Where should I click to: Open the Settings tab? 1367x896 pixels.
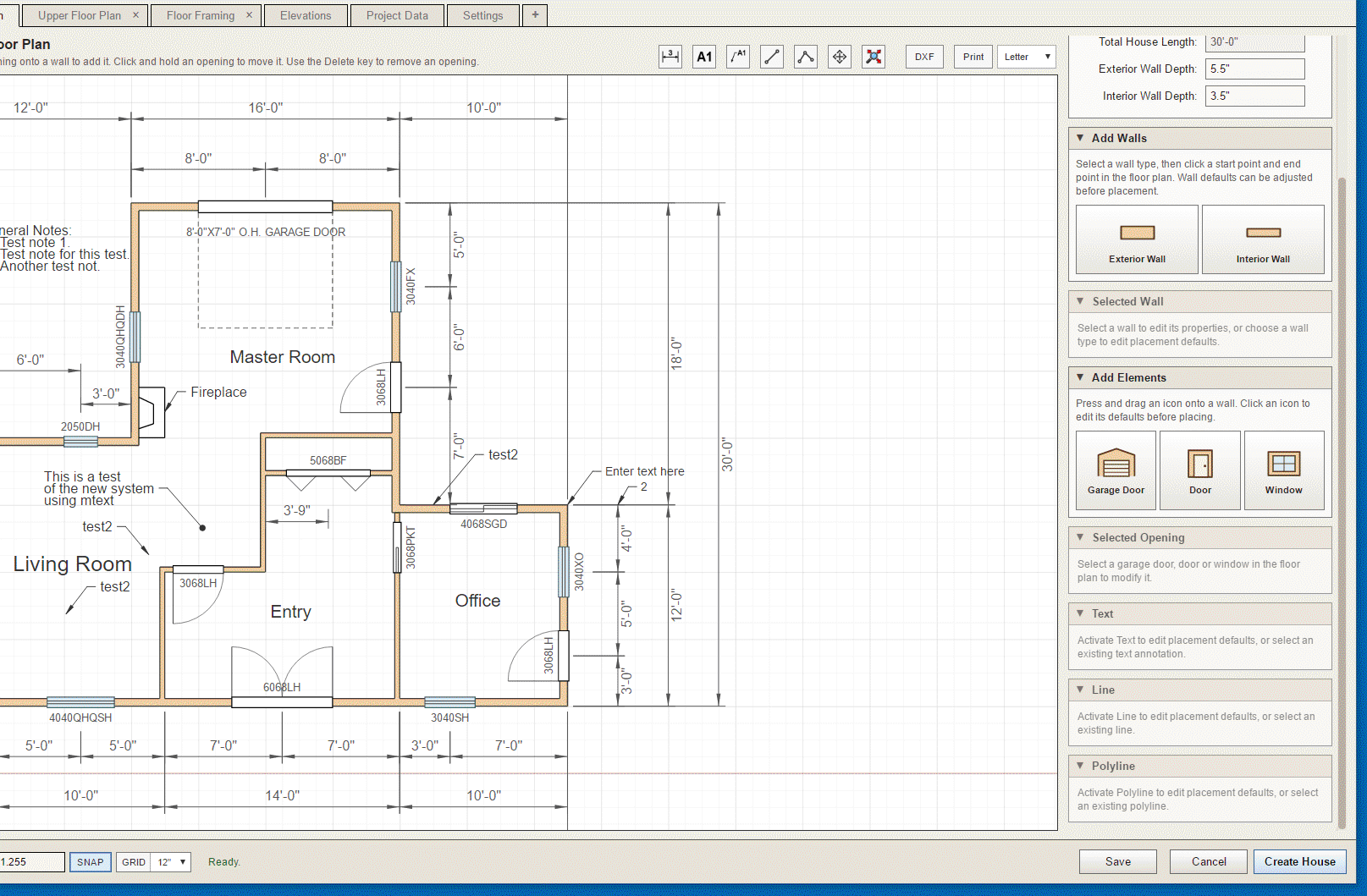pos(482,15)
